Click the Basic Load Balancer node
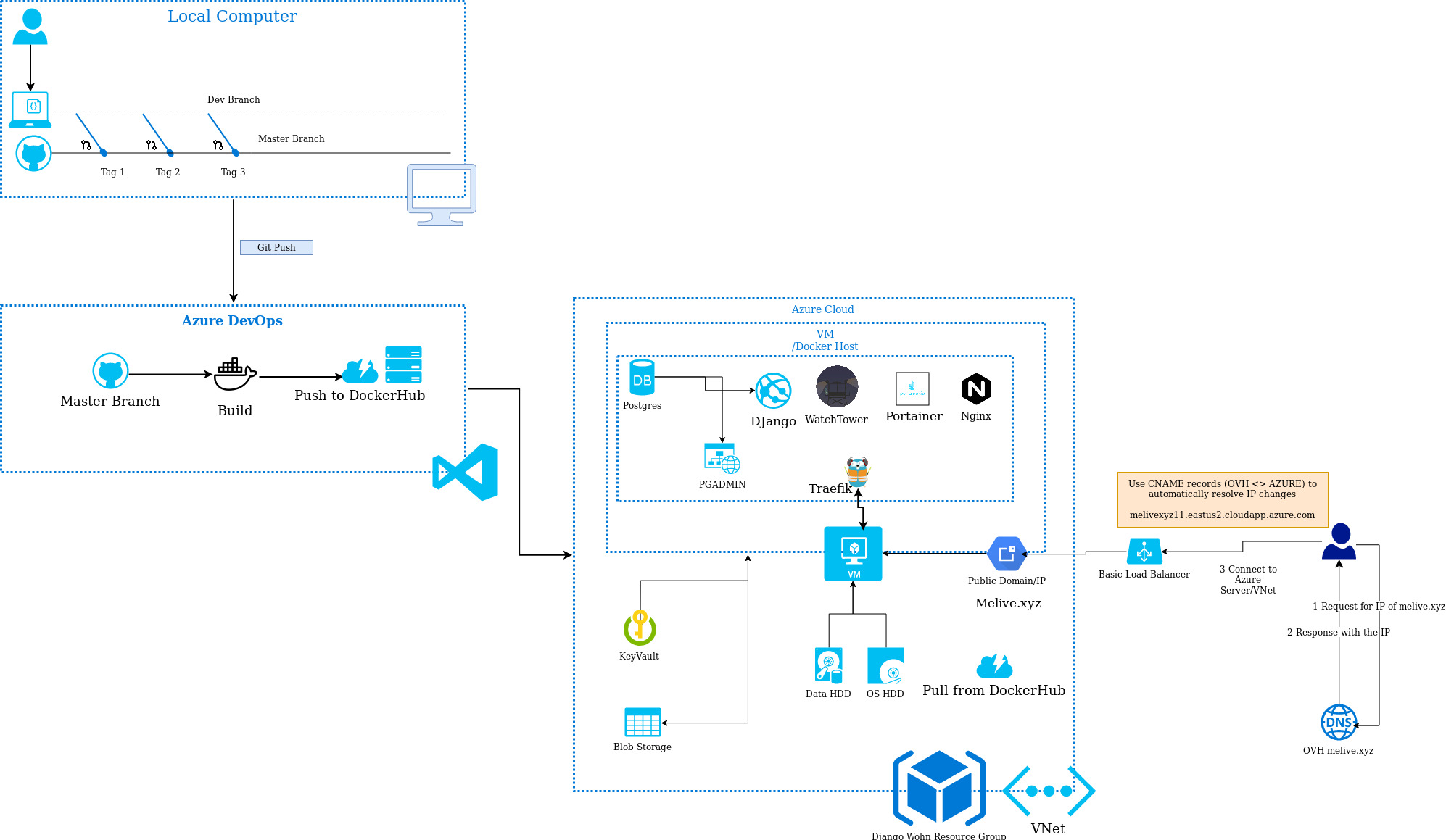This screenshot has width=1446, height=840. tap(1144, 552)
